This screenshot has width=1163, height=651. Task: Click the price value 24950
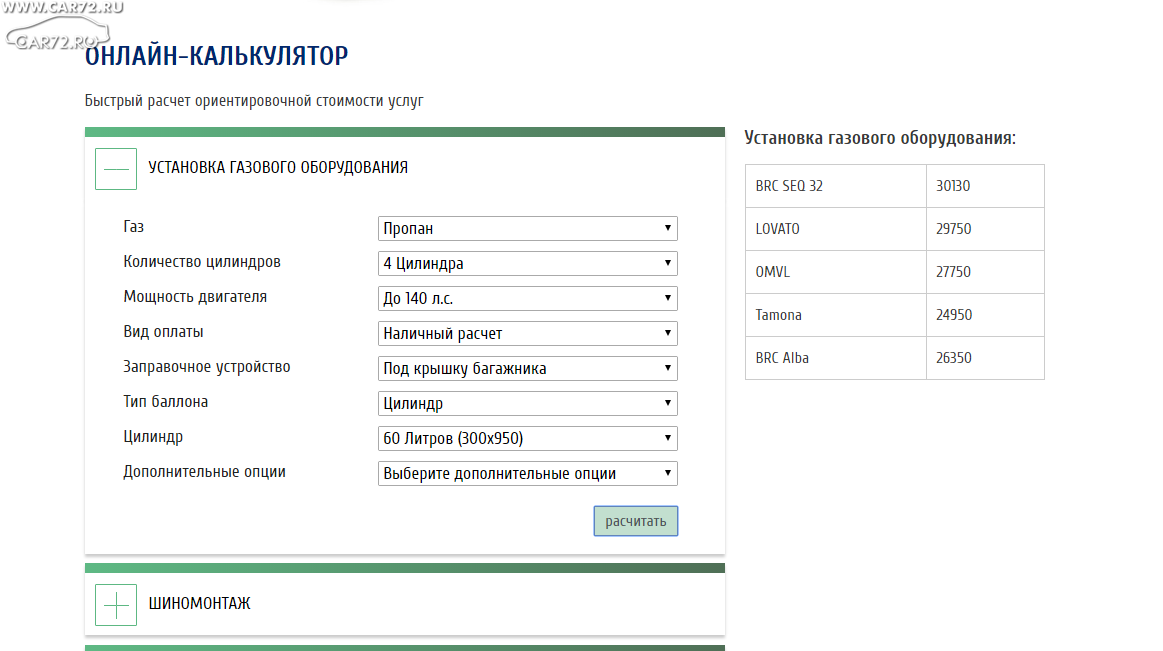(x=954, y=315)
